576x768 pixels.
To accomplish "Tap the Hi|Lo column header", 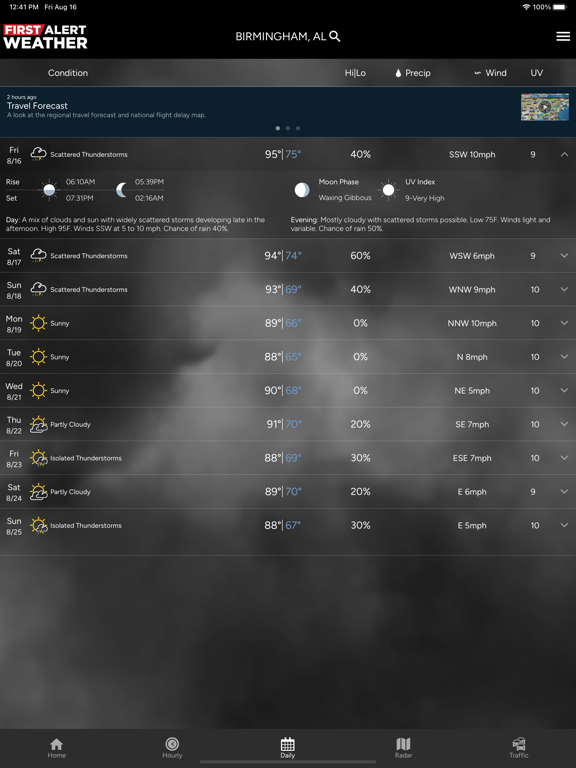I will coord(355,73).
